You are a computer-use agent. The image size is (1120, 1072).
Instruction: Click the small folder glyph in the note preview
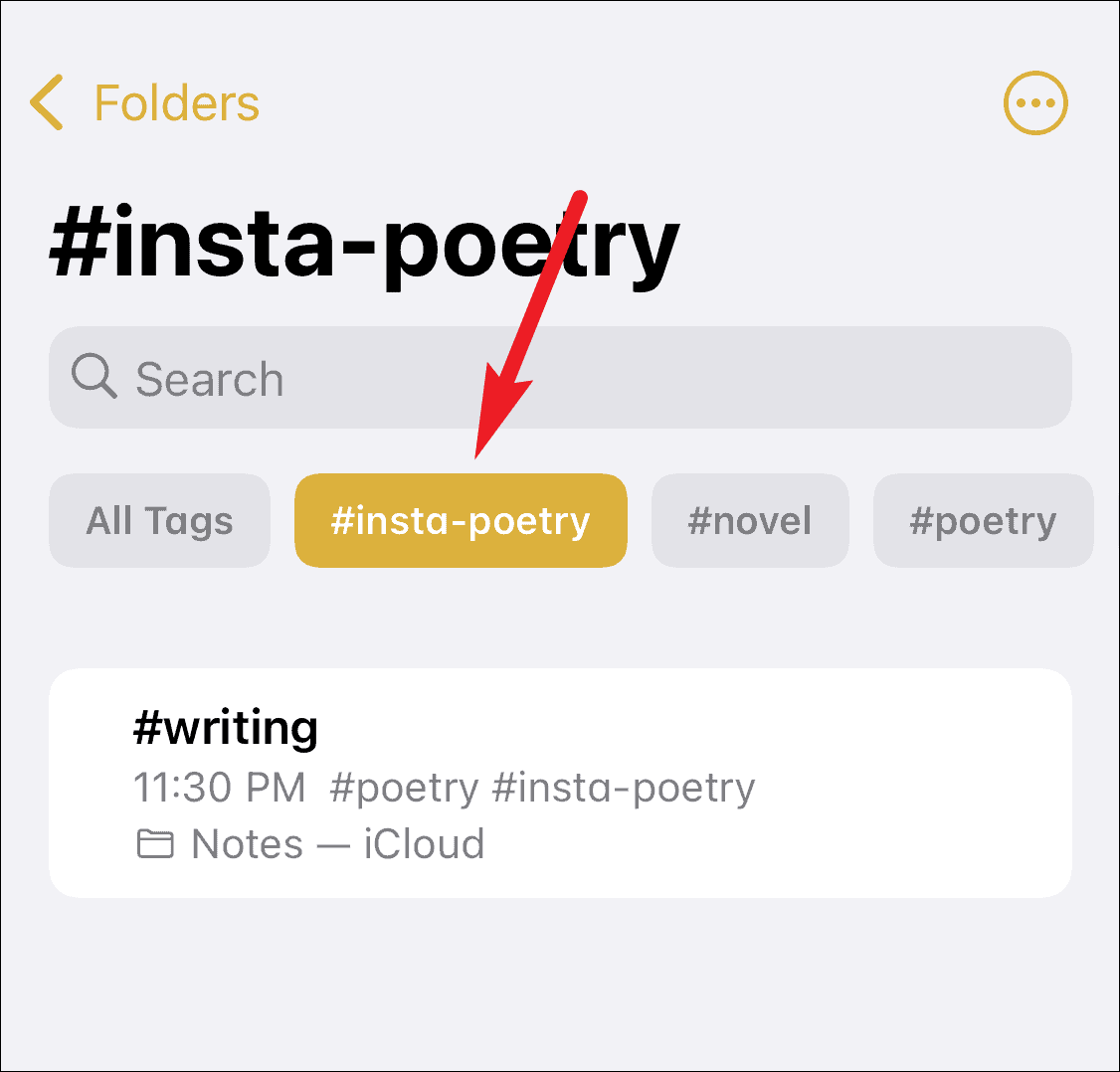pos(153,843)
